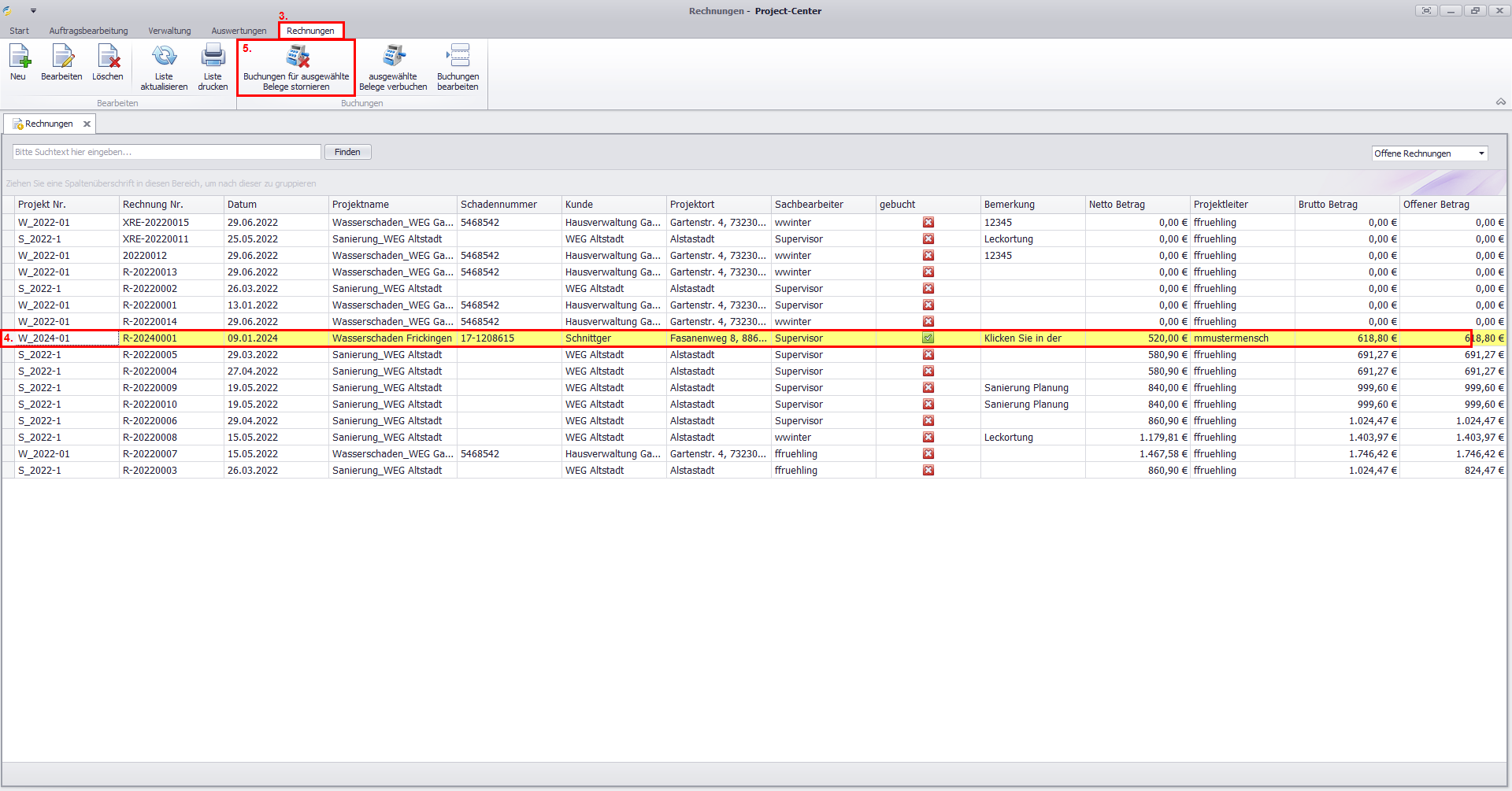Click the search text input field
Image resolution: width=1512 pixels, height=791 pixels.
pyautogui.click(x=166, y=152)
